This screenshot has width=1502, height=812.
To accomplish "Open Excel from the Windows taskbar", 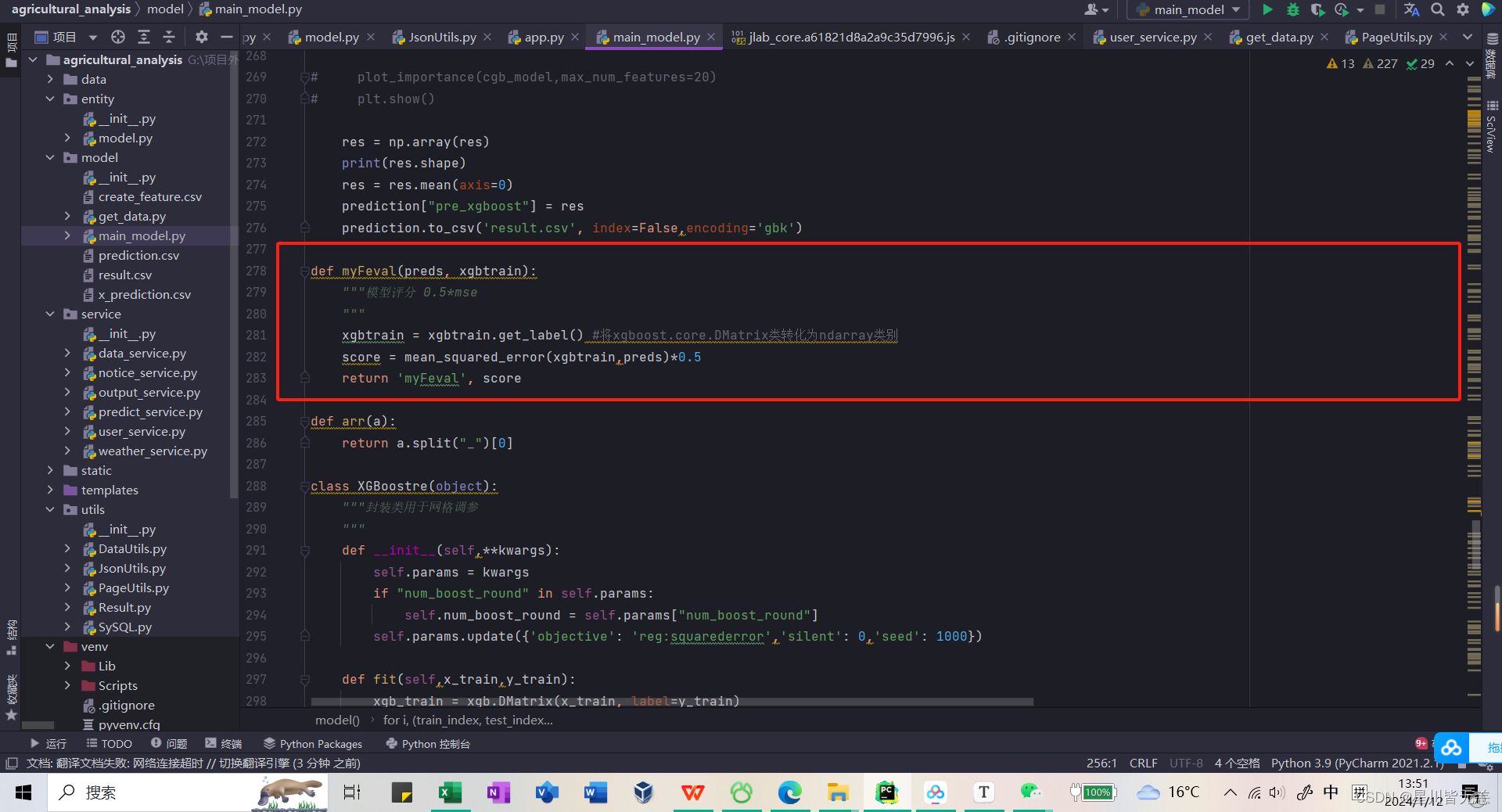I will [450, 792].
